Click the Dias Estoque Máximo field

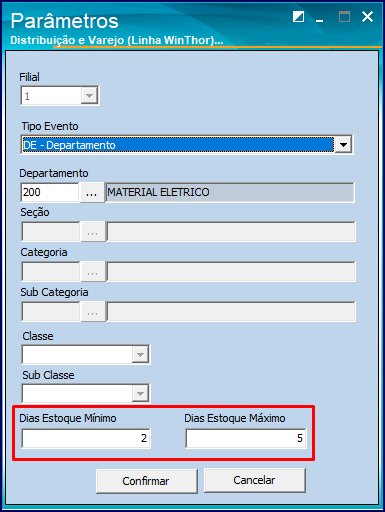(x=246, y=438)
